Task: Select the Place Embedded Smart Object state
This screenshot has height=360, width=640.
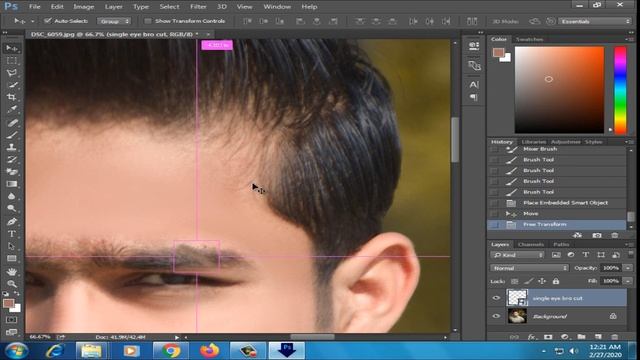Action: point(557,203)
